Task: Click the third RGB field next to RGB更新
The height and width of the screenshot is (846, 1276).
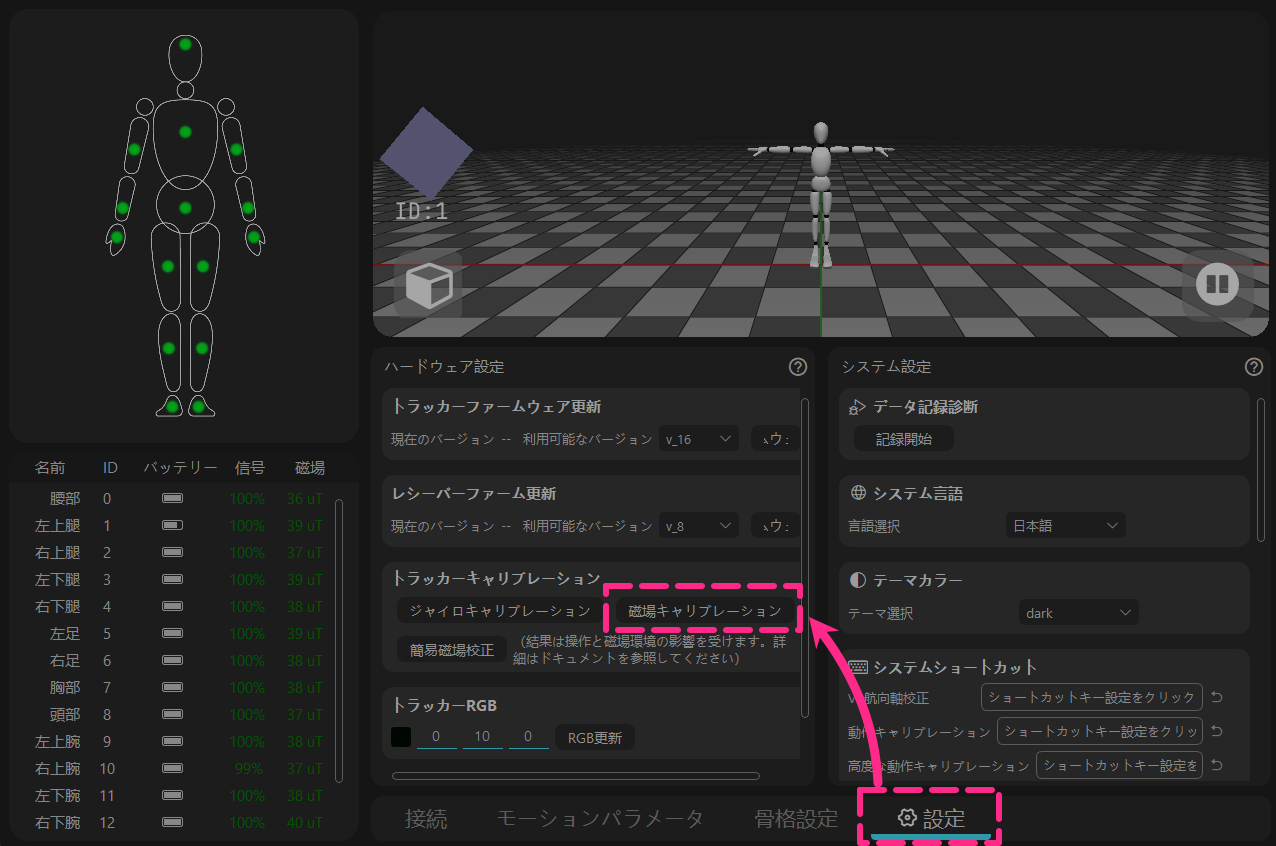Action: (529, 737)
